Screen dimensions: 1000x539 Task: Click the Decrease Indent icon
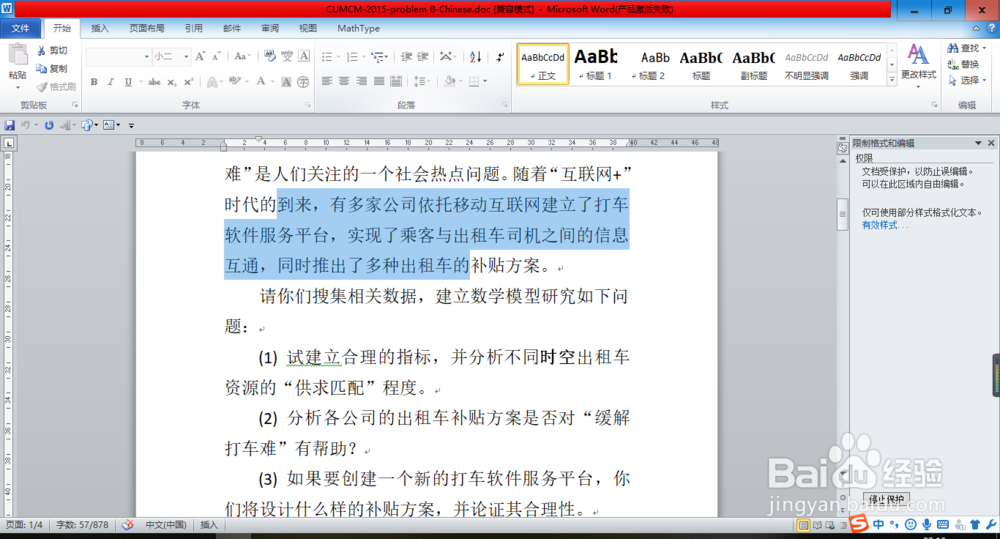coord(406,56)
